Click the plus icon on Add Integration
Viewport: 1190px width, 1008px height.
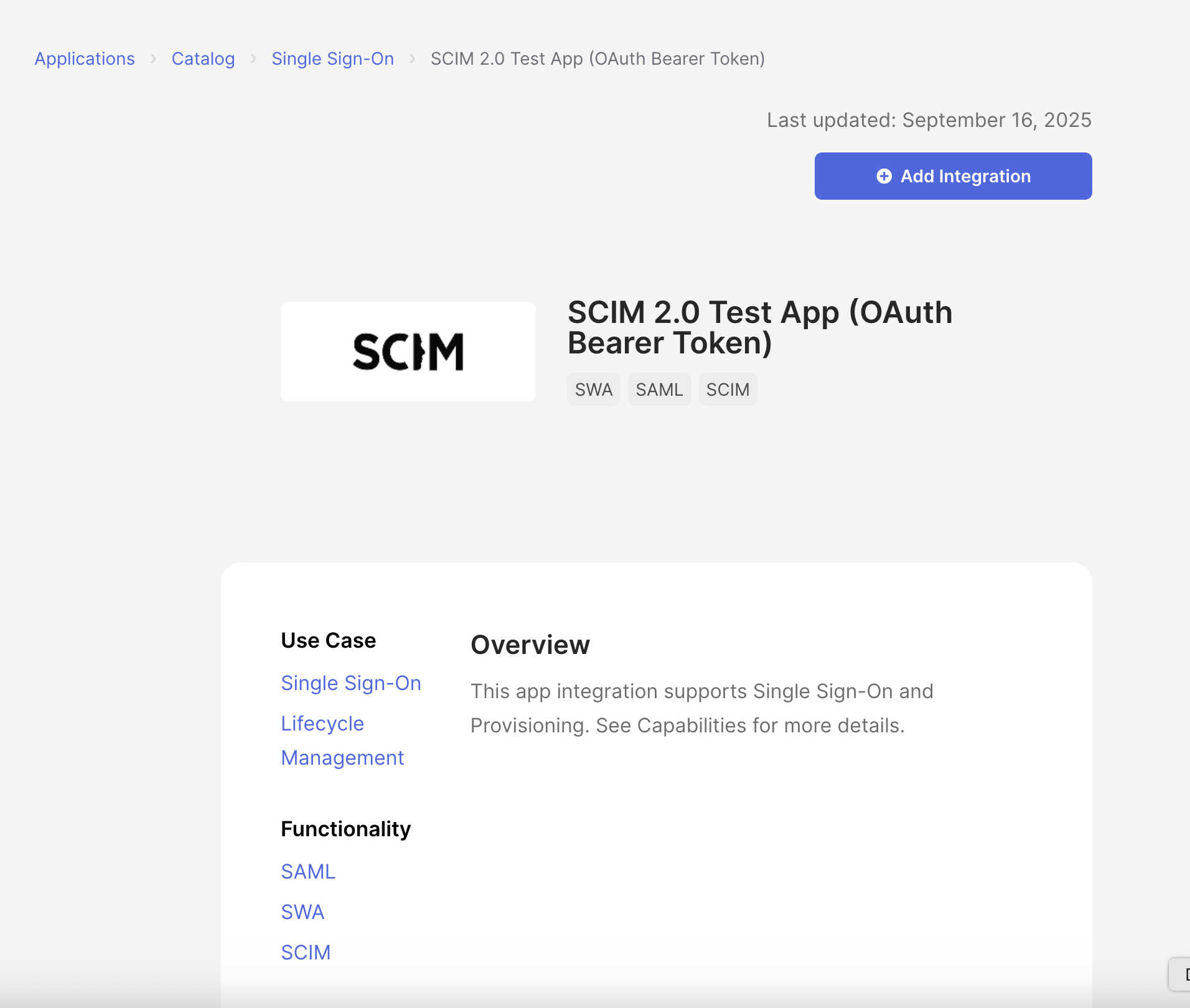(x=884, y=176)
